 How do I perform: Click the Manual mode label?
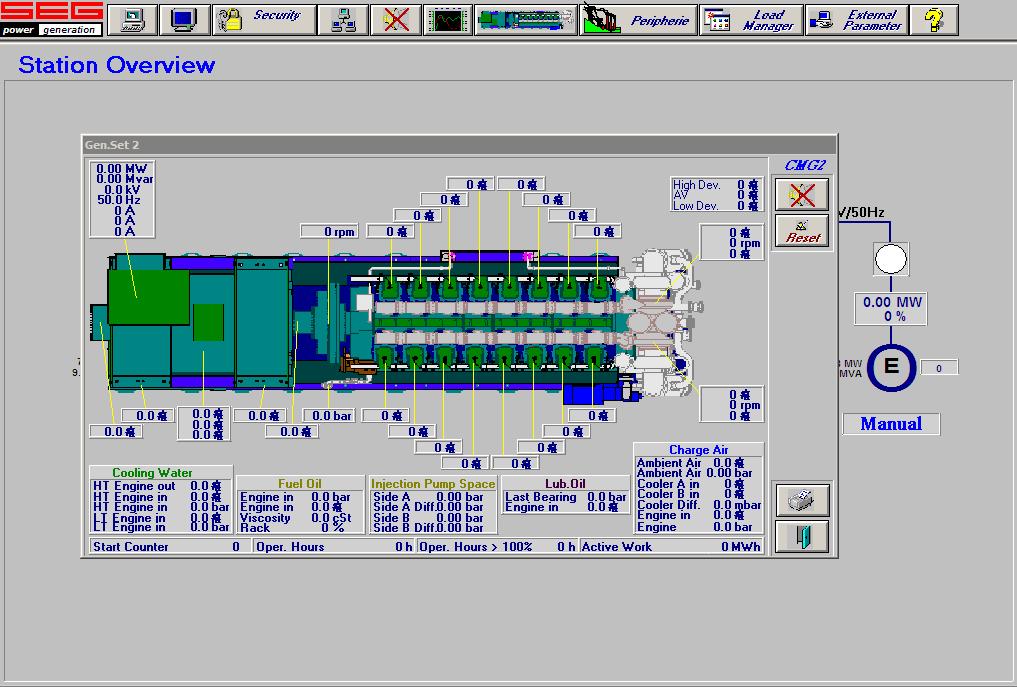(891, 424)
